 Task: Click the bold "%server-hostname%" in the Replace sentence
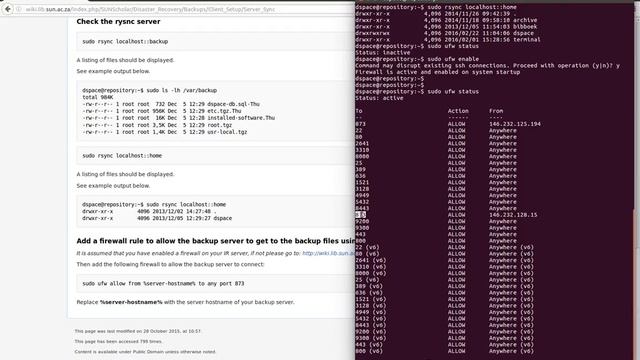coord(131,302)
